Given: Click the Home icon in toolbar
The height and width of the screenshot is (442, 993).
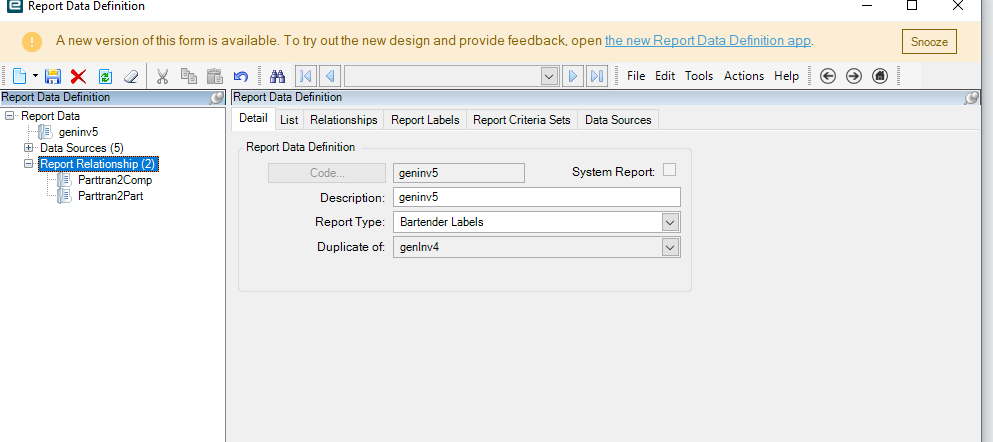Looking at the screenshot, I should [880, 76].
